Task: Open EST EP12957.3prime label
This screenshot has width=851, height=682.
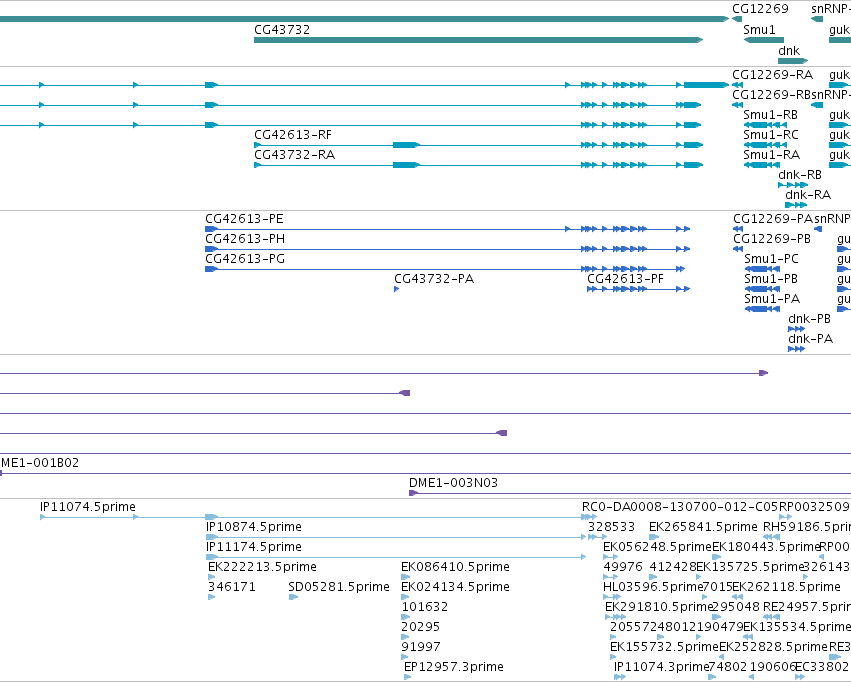Action: pos(454,667)
